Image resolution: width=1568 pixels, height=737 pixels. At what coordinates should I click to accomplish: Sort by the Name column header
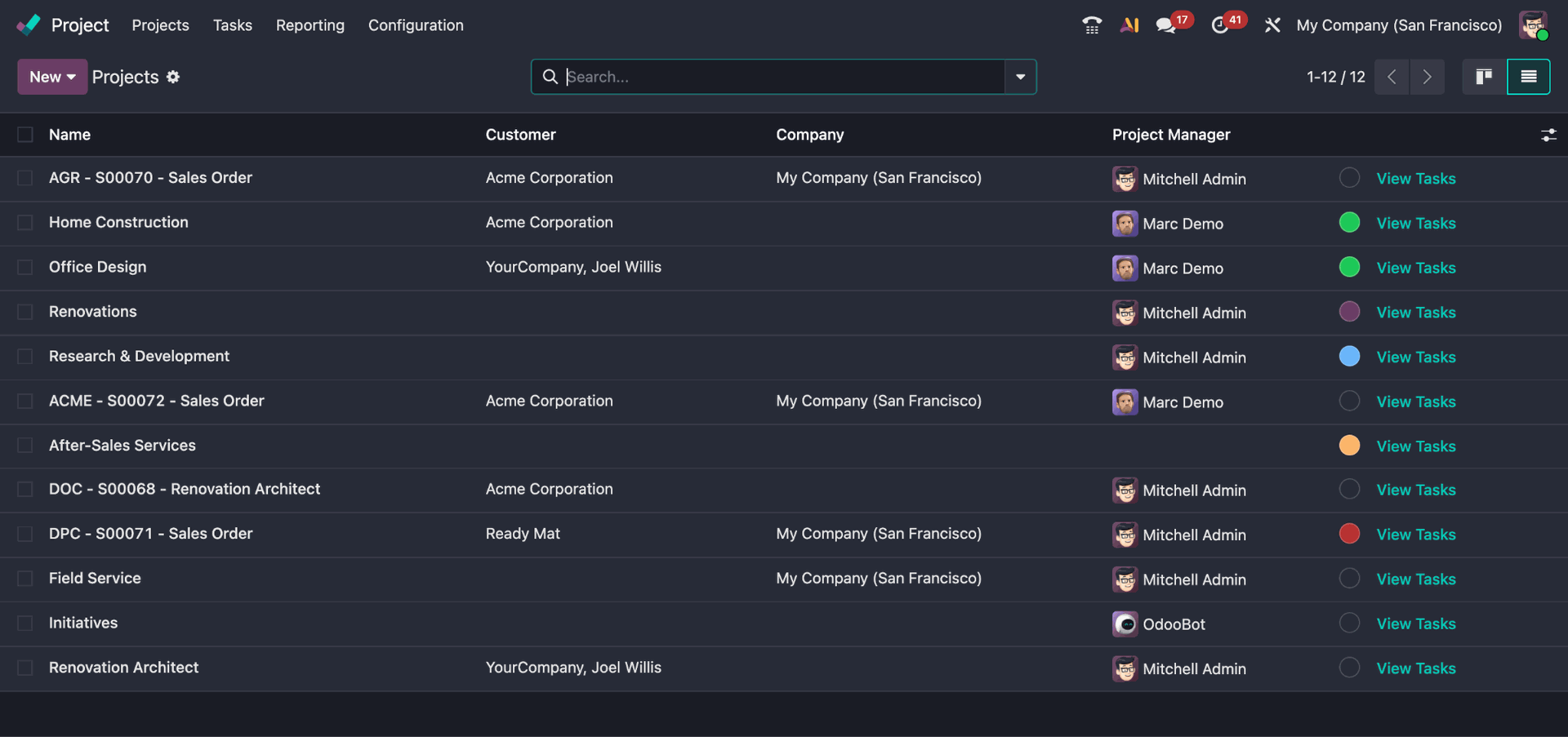(69, 135)
